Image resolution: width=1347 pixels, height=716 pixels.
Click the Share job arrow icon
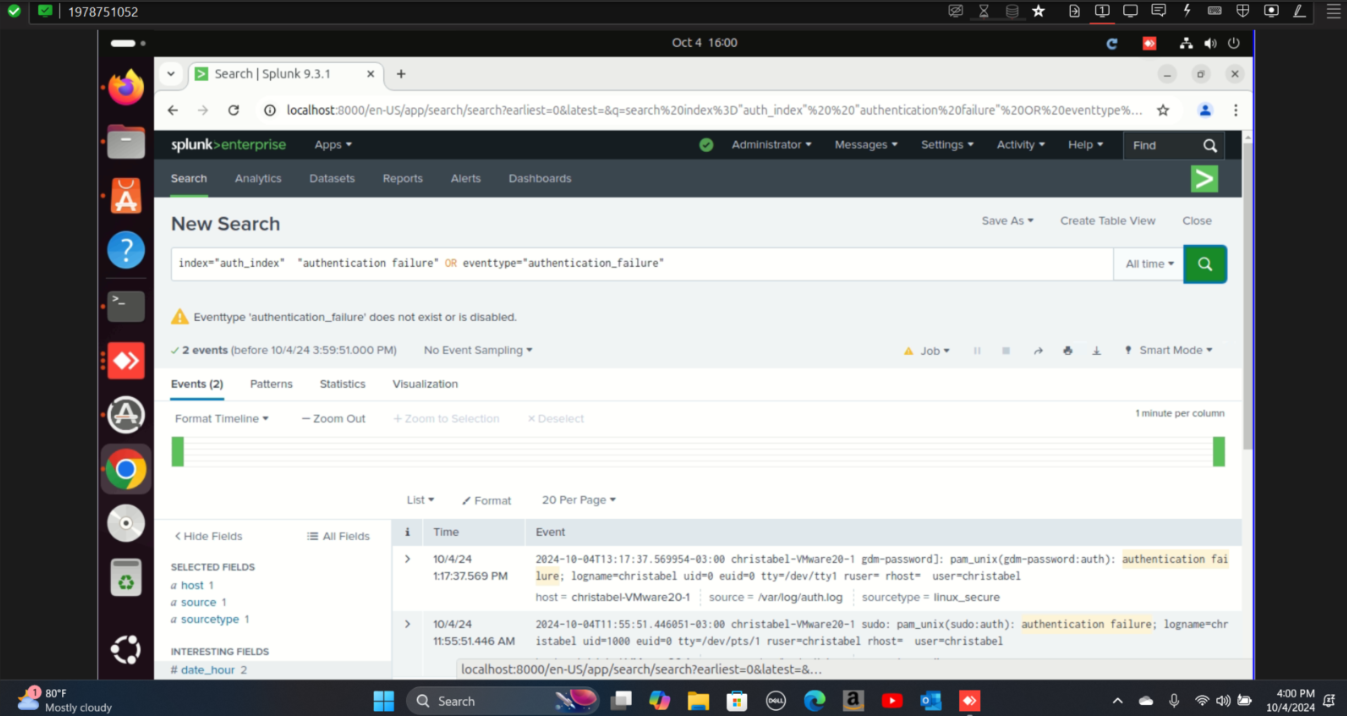[x=1038, y=351]
